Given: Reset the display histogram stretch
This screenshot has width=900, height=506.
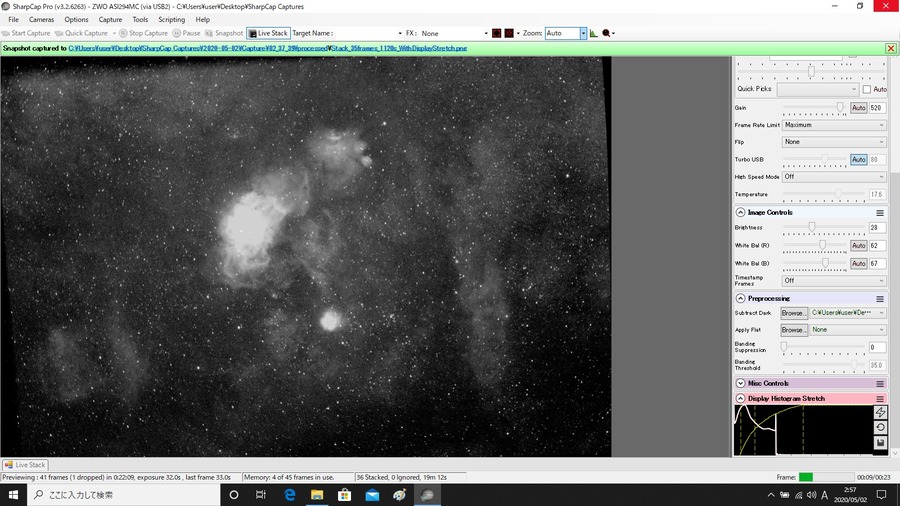Looking at the screenshot, I should (x=880, y=427).
